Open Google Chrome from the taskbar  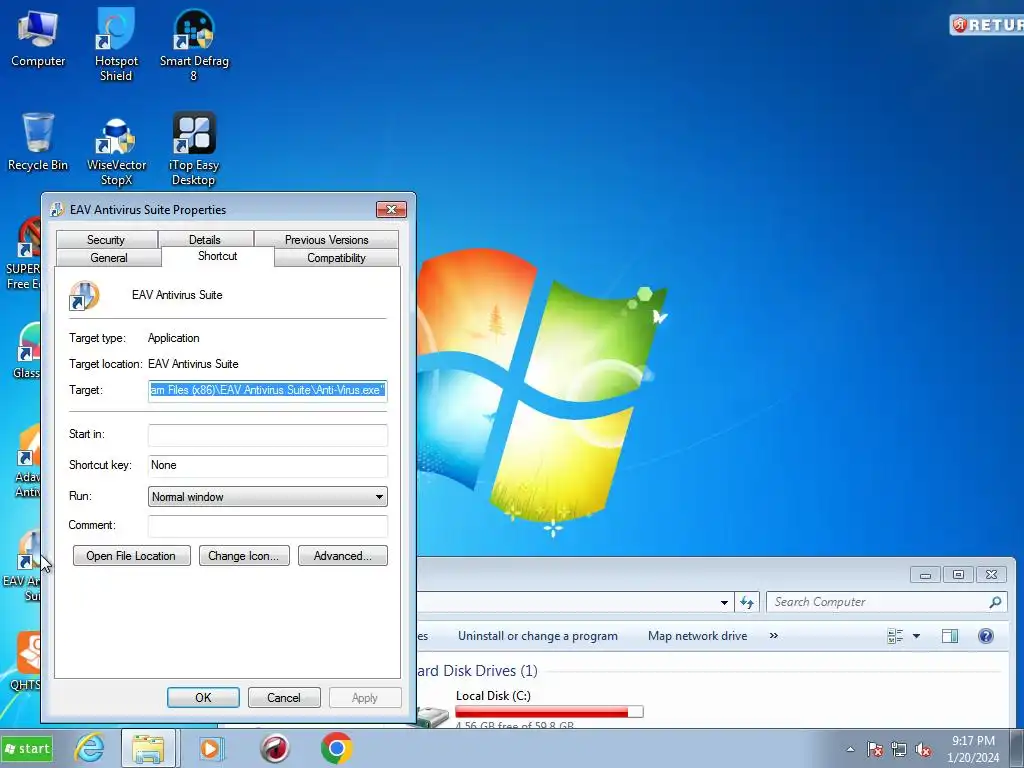336,748
